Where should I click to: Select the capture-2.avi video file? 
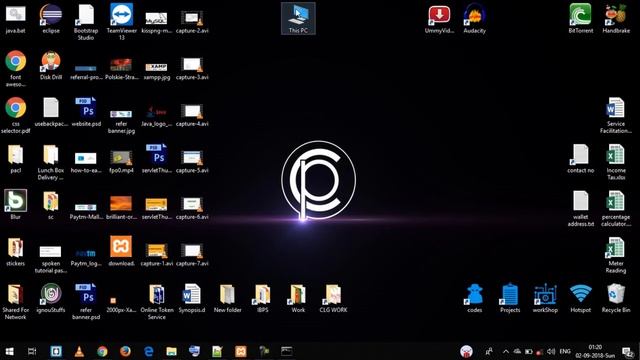coord(192,22)
